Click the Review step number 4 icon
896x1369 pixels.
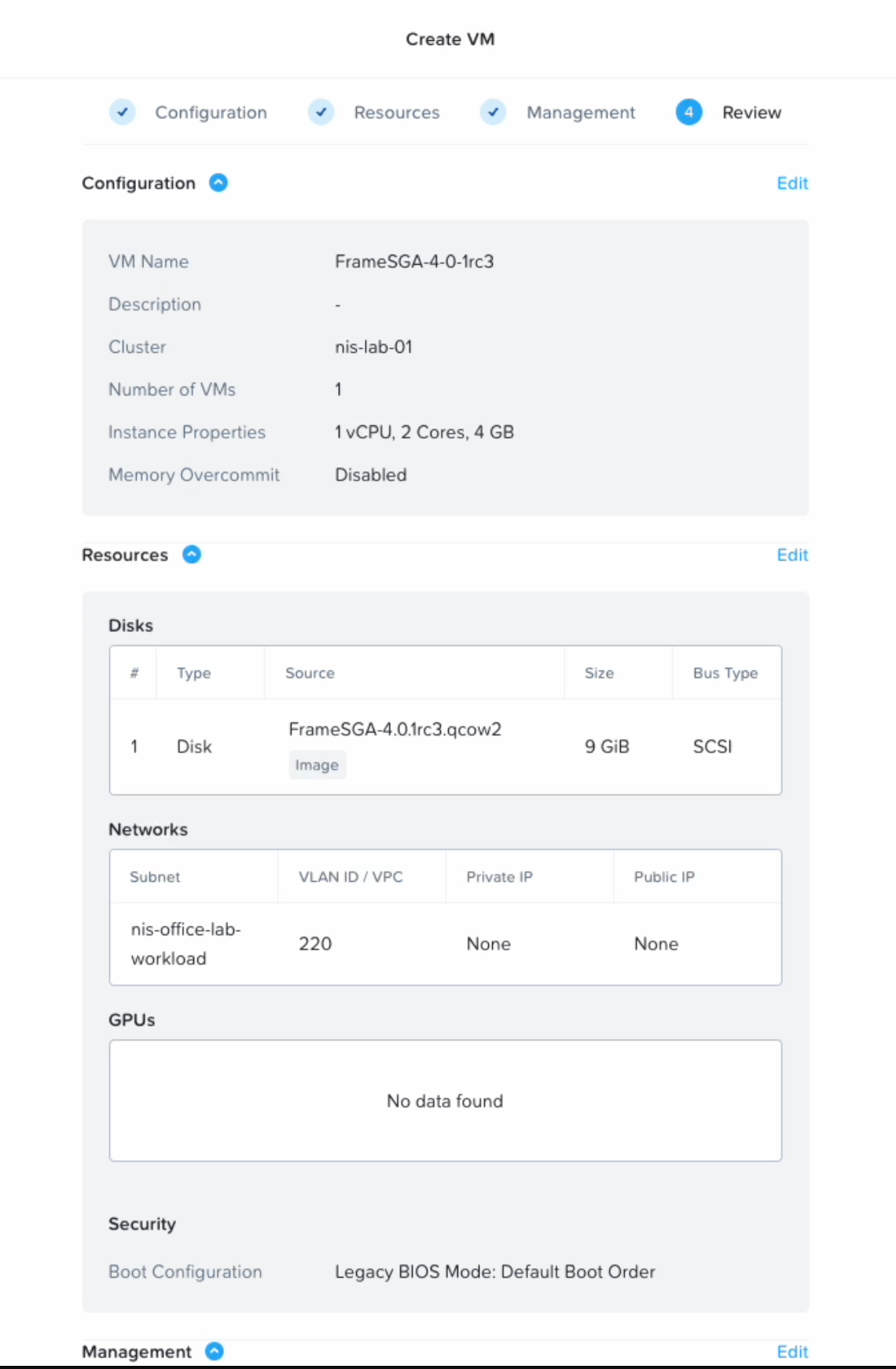coord(689,112)
